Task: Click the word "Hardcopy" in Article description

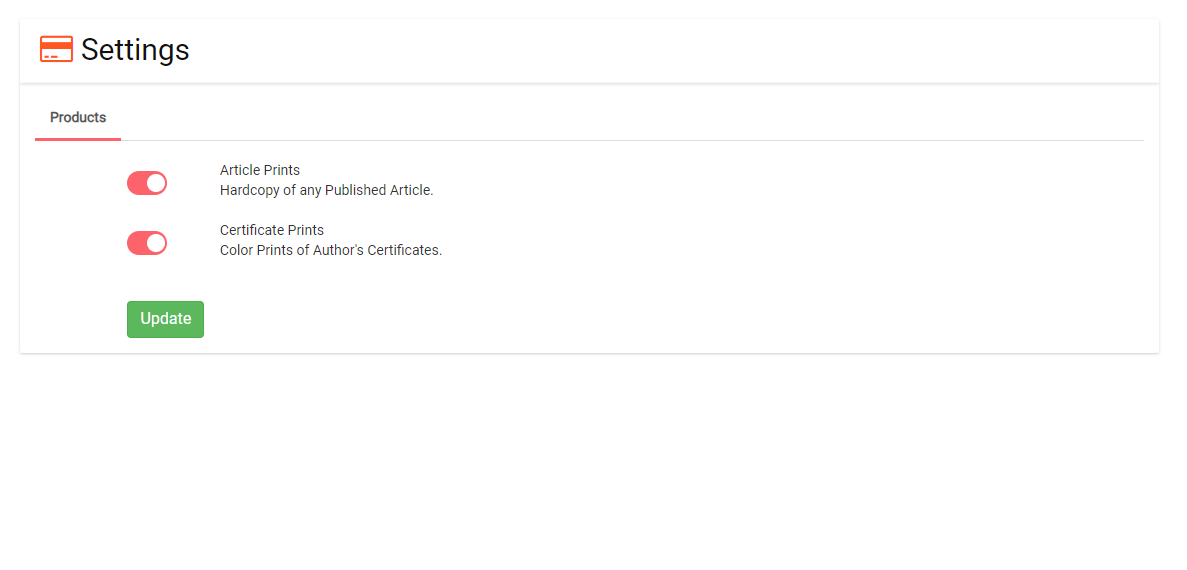Action: point(250,190)
